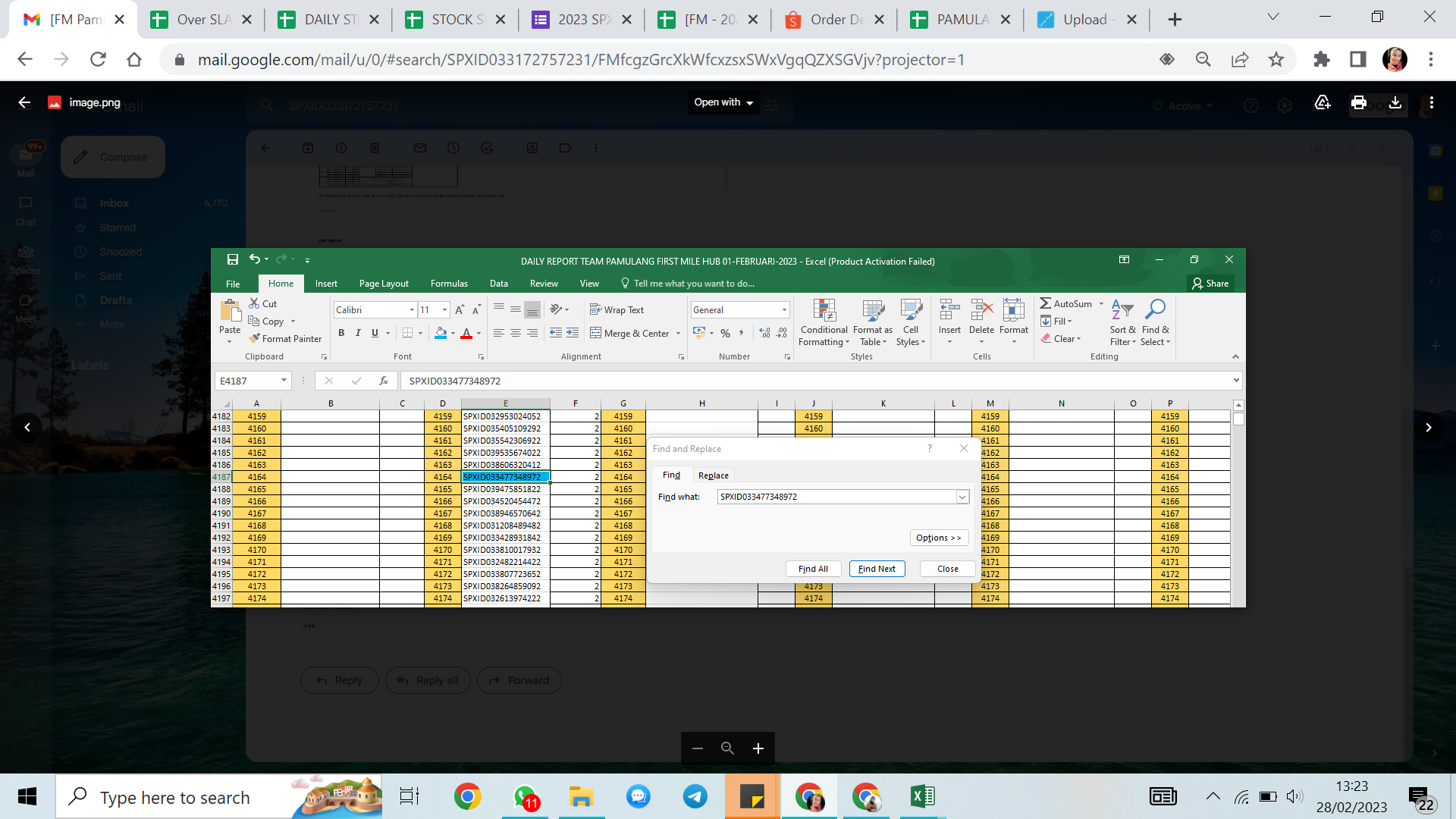
Task: Click Format Painter in Excel image
Action: tap(285, 338)
